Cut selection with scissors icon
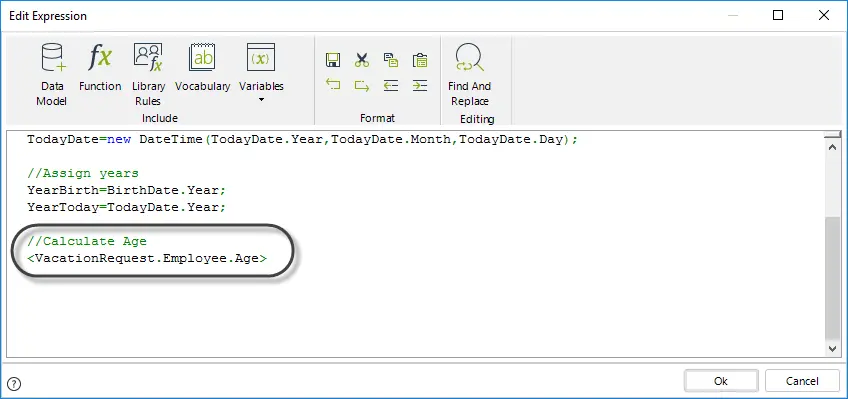This screenshot has width=848, height=399. tap(362, 60)
